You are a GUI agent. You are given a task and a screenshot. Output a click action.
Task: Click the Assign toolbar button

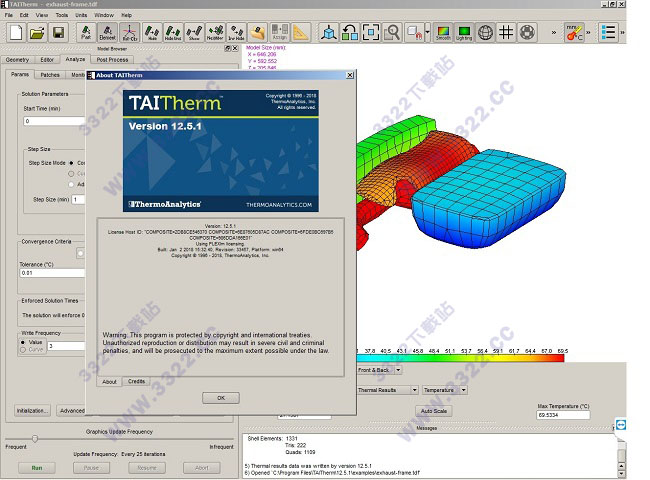280,32
